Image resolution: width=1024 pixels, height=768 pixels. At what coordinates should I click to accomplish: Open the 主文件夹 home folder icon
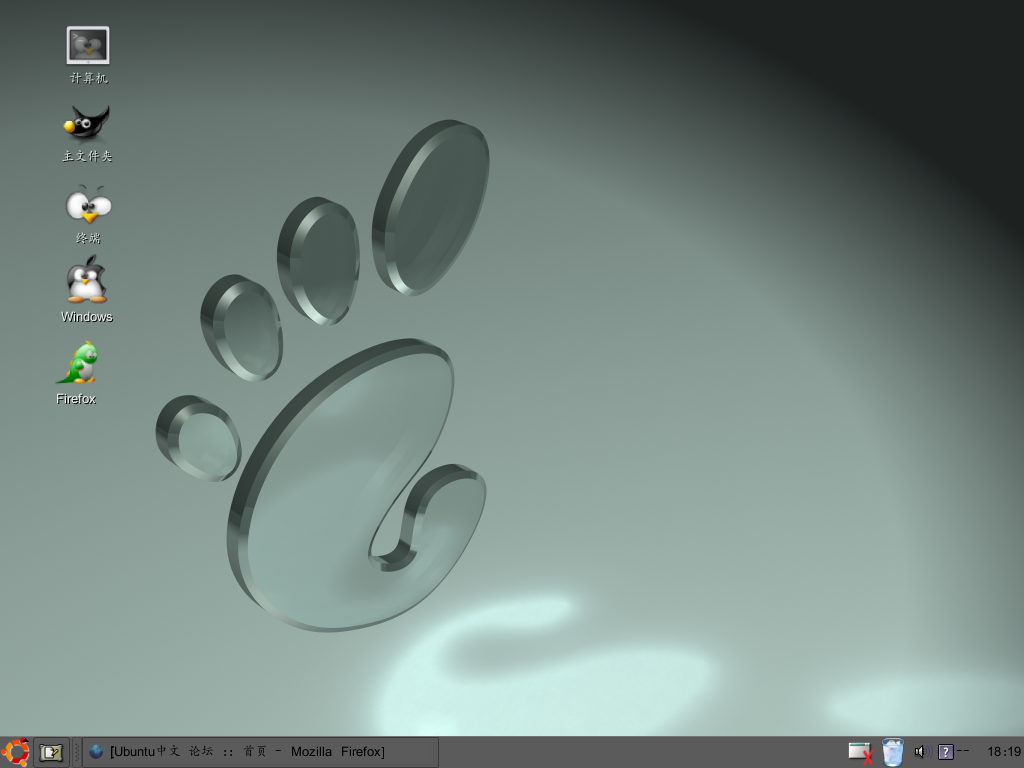pos(87,123)
